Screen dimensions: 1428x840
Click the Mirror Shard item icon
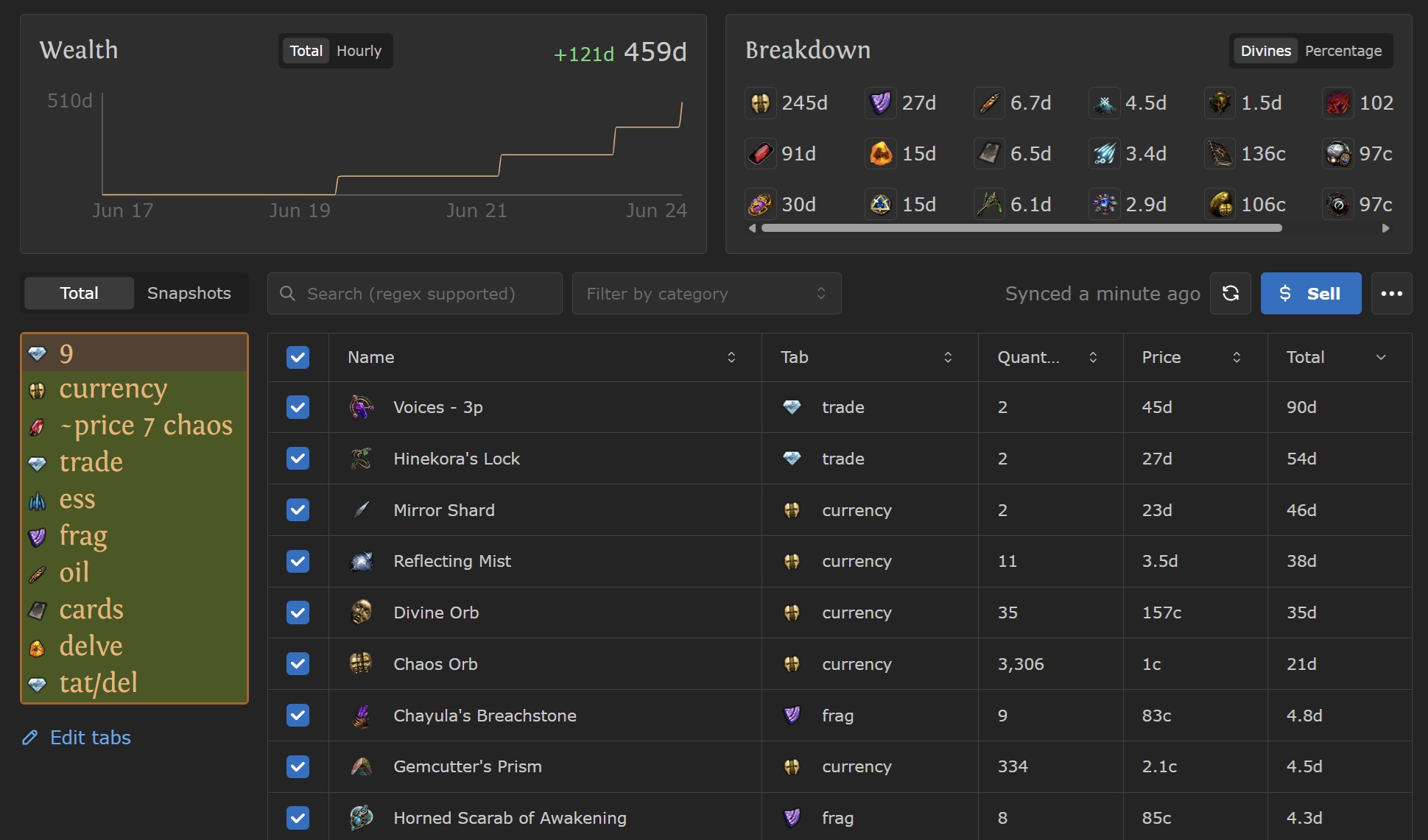click(x=361, y=509)
